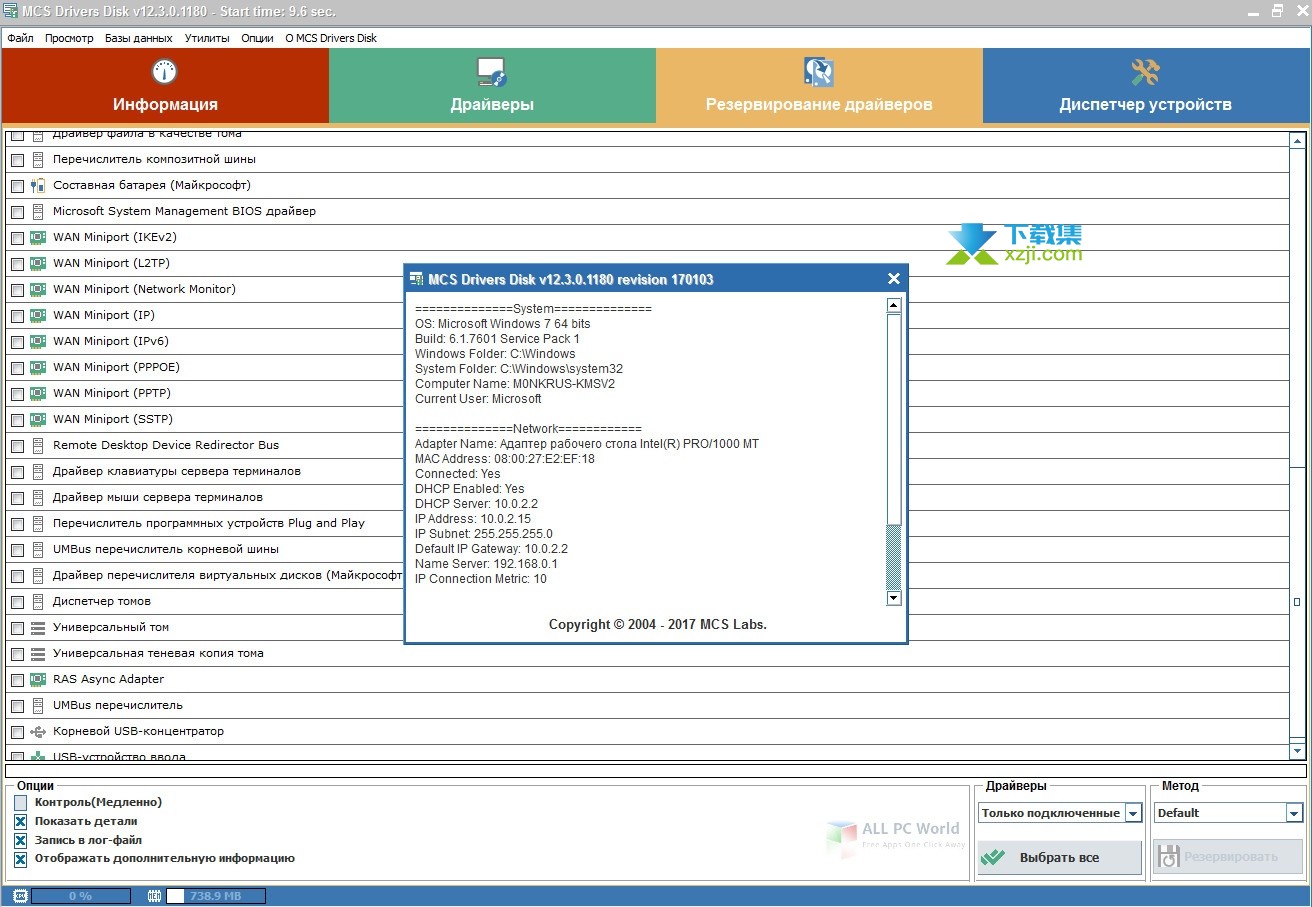
Task: Toggle Запись в лог-файл option
Action: pyautogui.click(x=21, y=840)
